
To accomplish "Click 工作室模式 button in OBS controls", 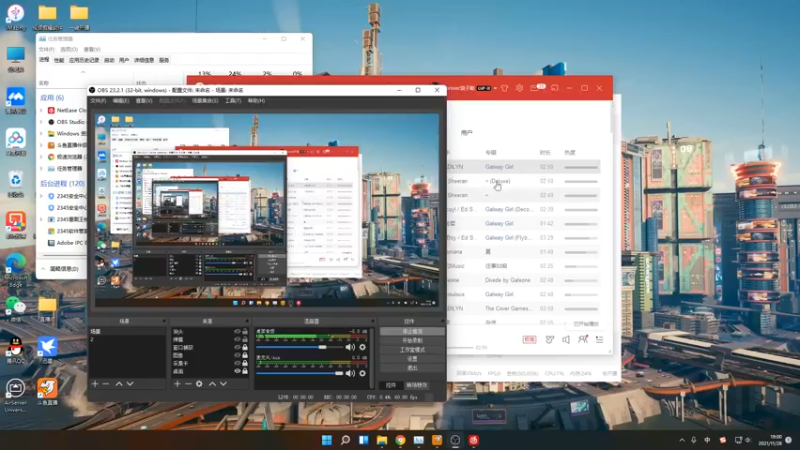I will pos(412,349).
